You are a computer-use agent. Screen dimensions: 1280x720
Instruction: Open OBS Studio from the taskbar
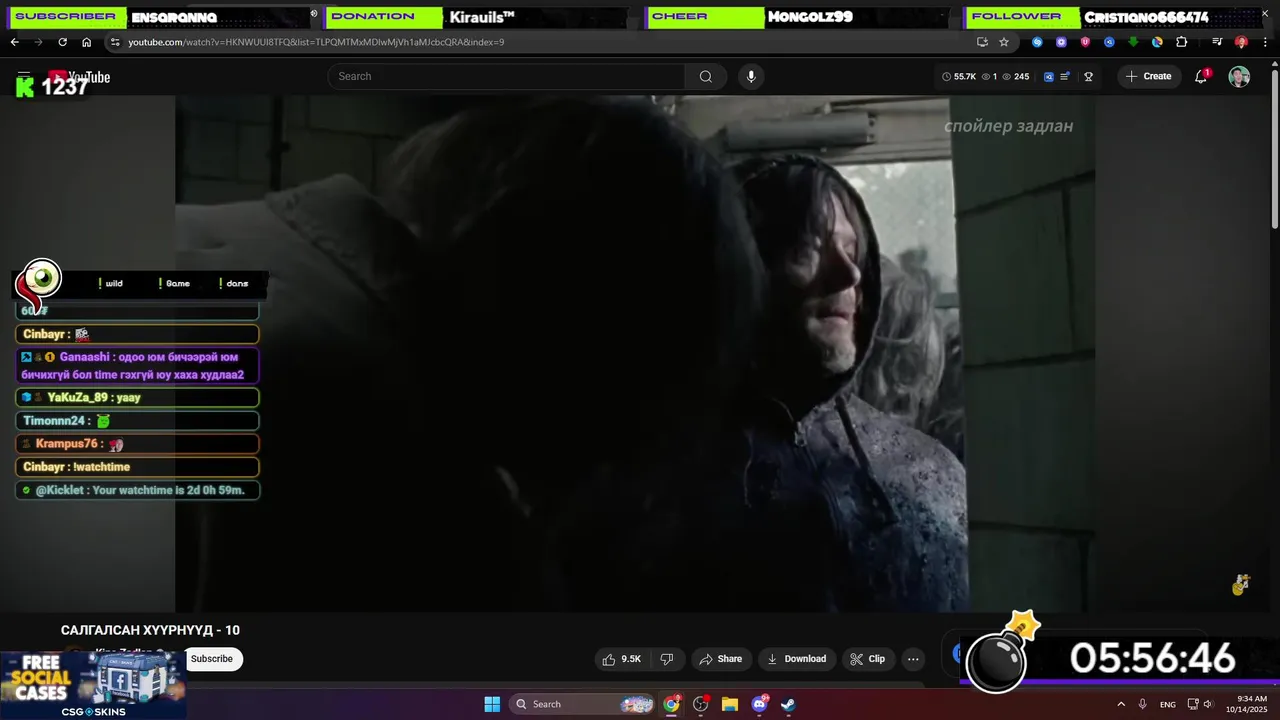click(x=700, y=704)
